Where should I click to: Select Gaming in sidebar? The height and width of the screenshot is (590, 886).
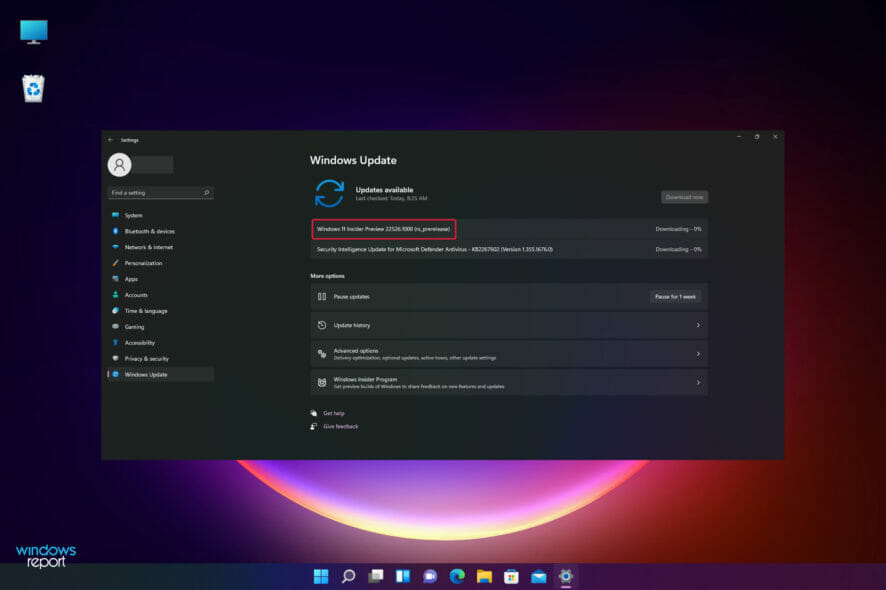pos(160,327)
